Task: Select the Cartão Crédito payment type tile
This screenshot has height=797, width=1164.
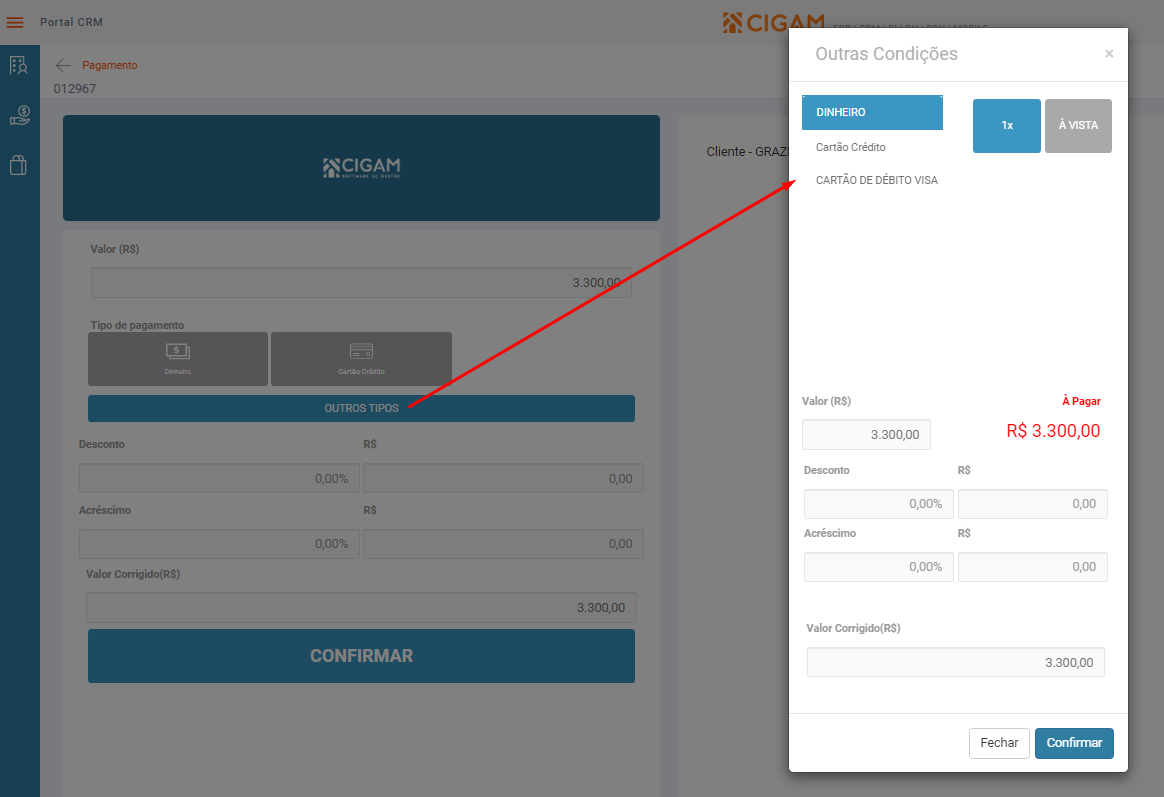Action: coord(362,359)
